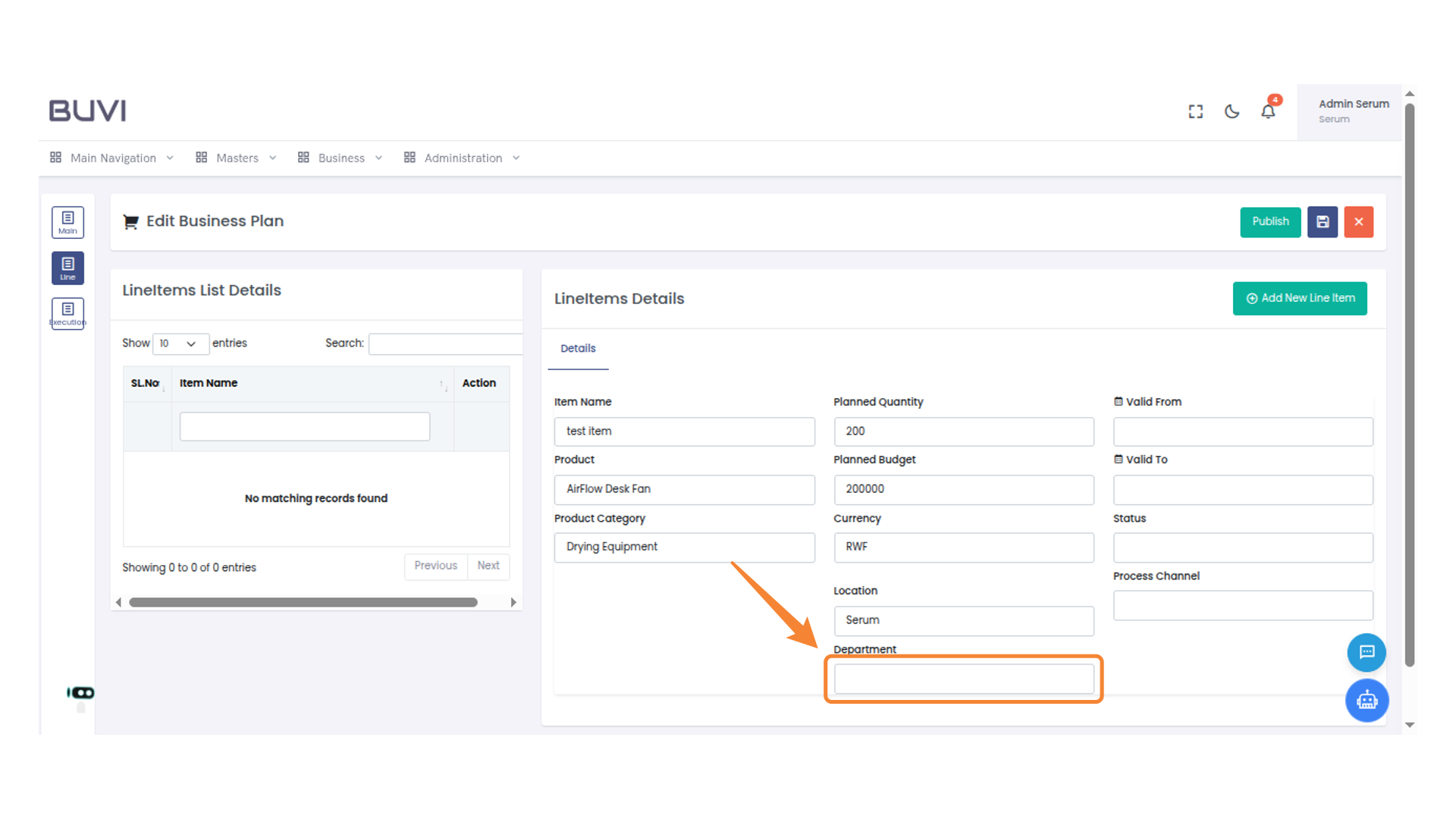Image resolution: width=1456 pixels, height=819 pixels.
Task: Click the horizontal scrollbar under the table
Action: 303,602
